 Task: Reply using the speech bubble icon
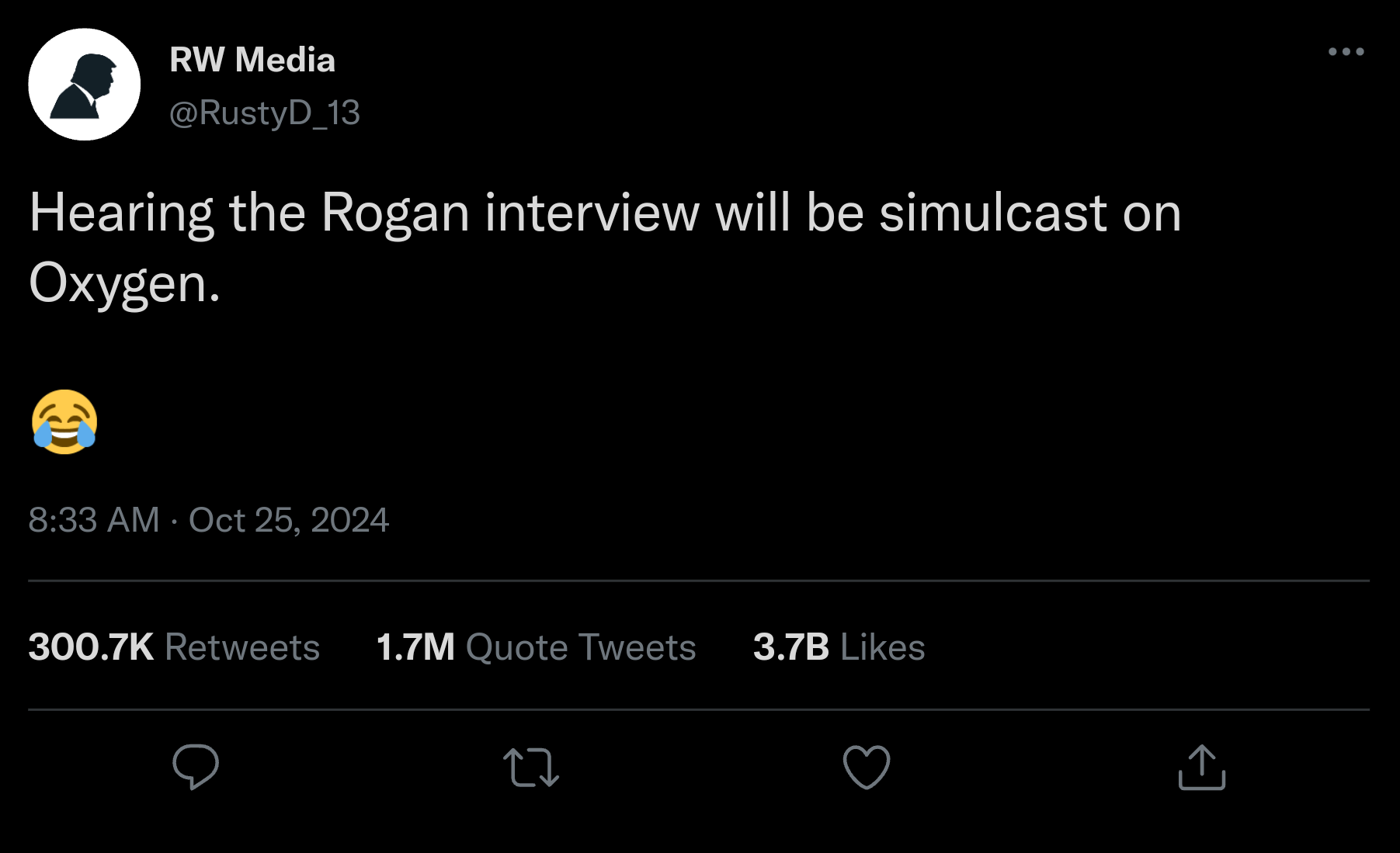click(195, 767)
